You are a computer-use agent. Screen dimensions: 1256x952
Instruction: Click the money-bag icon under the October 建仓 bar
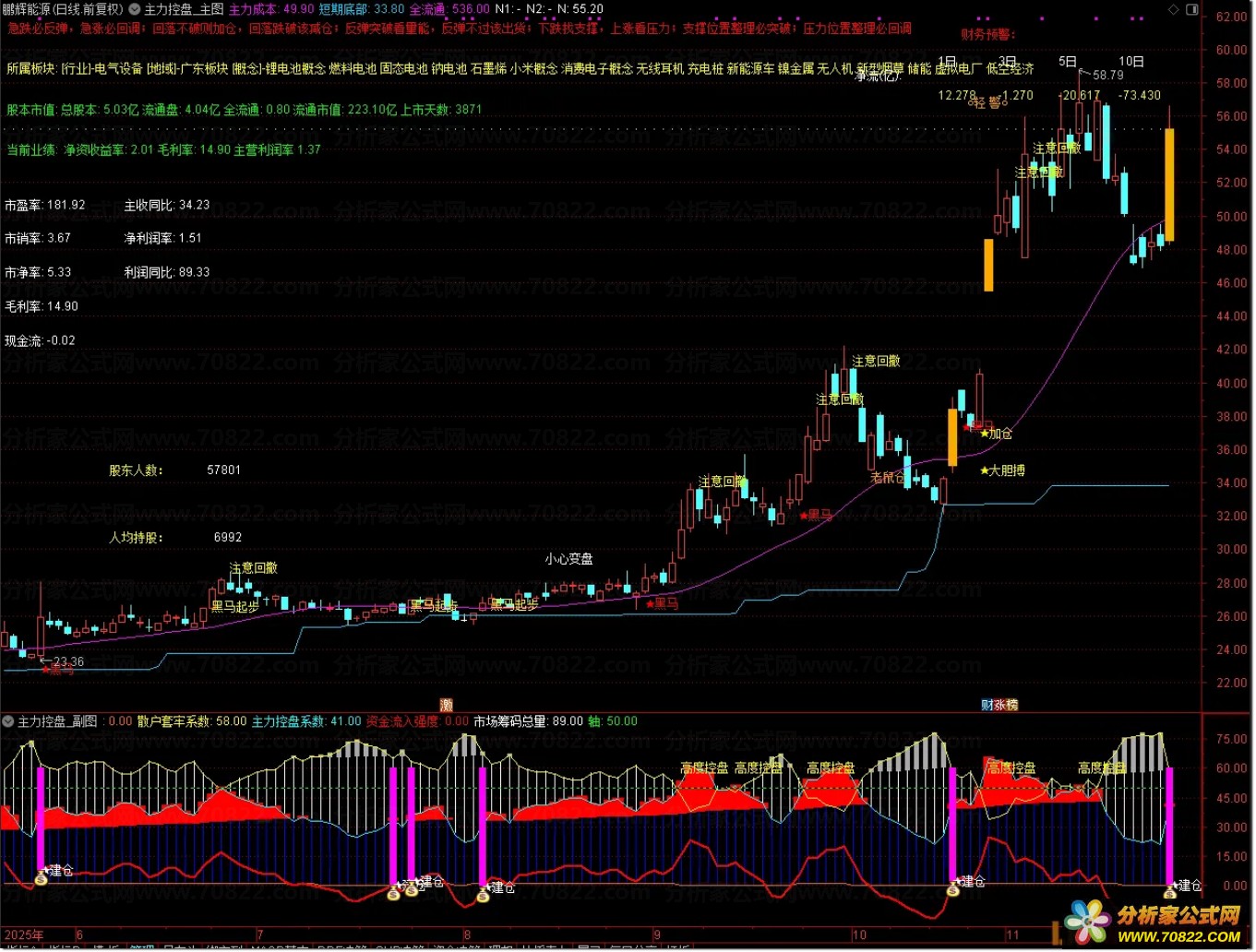click(x=953, y=891)
